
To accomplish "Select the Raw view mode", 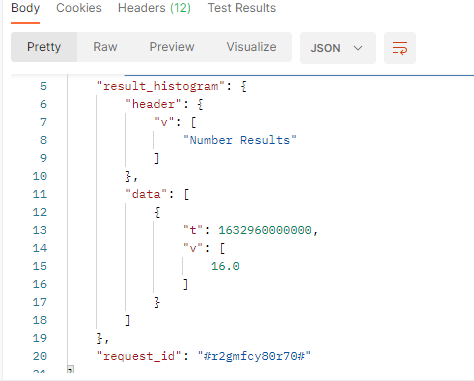I will pyautogui.click(x=105, y=47).
